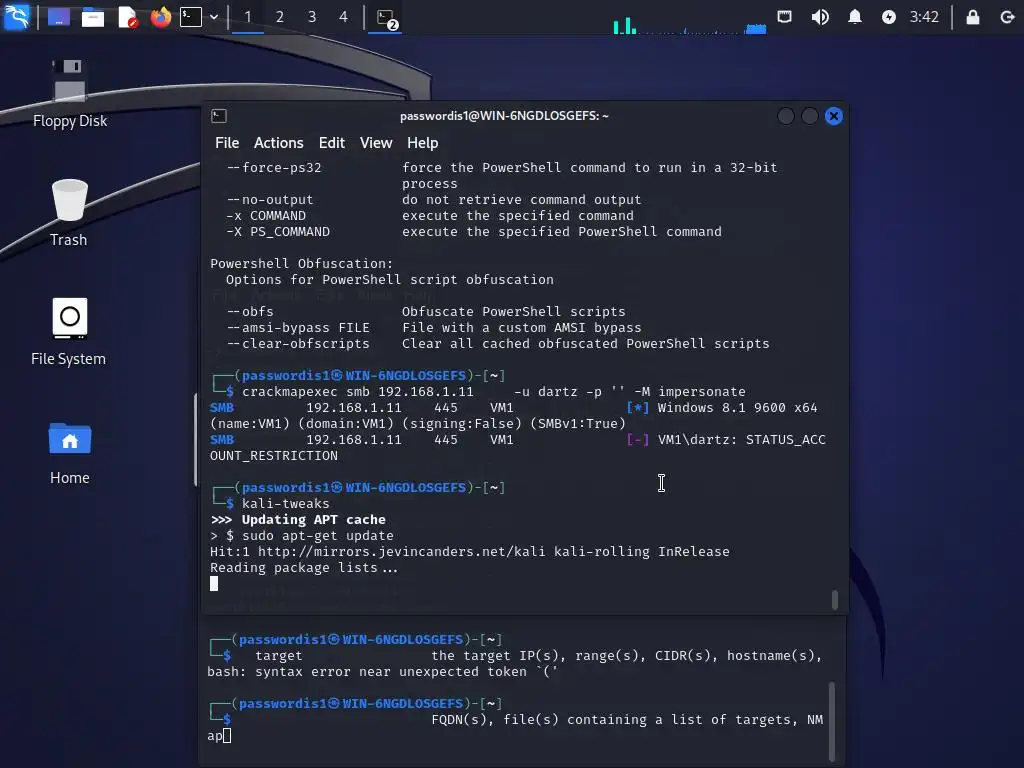
Task: Select the Trash desktop icon
Action: point(69,212)
